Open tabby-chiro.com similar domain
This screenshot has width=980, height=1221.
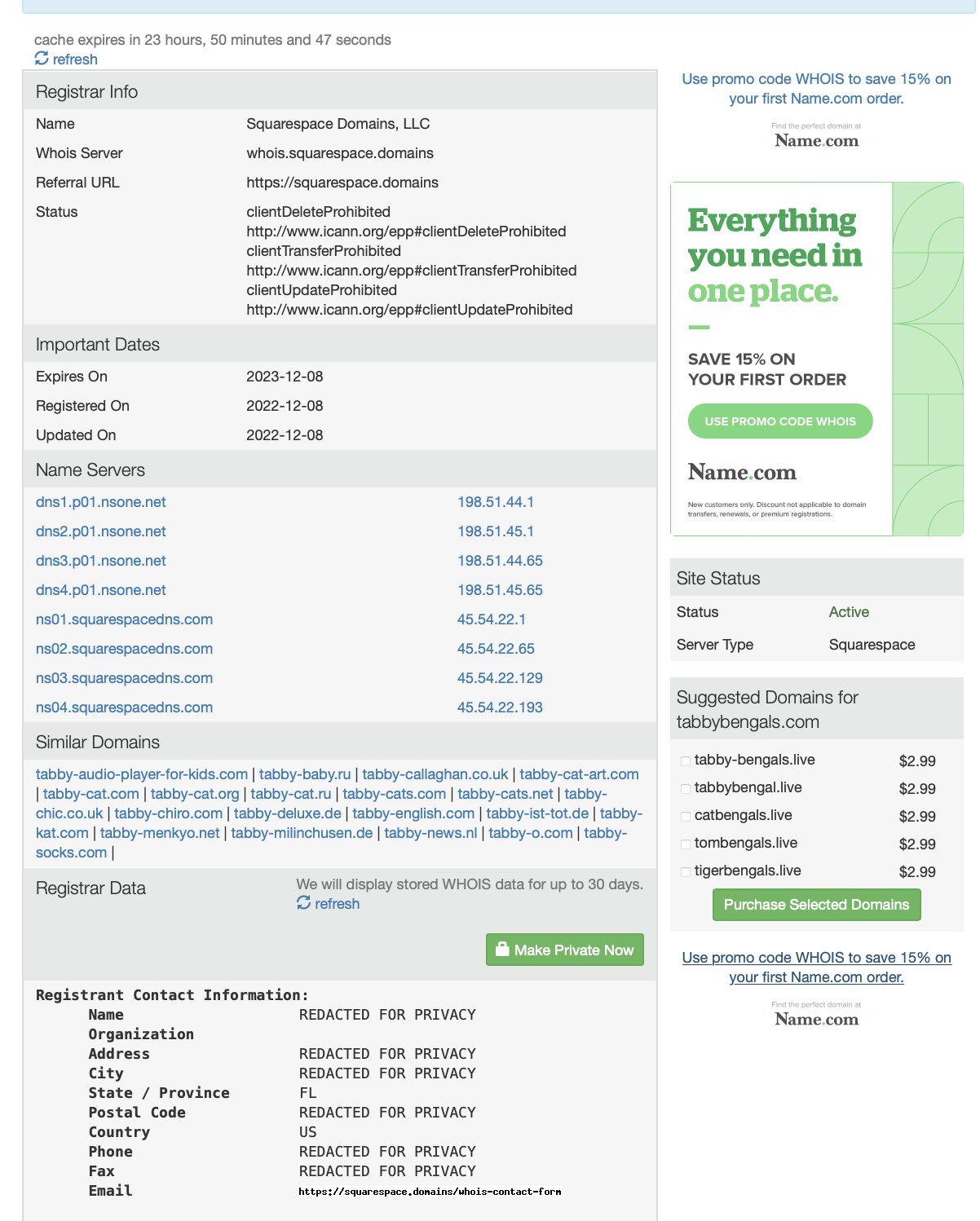169,813
